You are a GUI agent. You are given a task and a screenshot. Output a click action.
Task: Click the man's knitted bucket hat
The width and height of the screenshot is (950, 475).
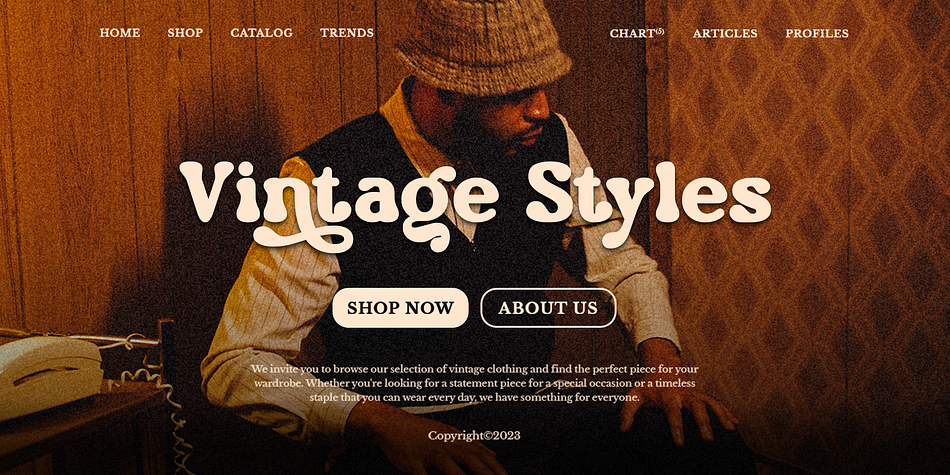(483, 46)
